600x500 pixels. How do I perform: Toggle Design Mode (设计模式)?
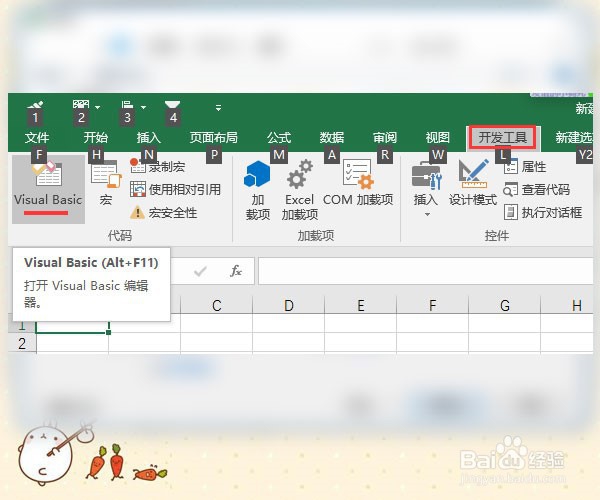tap(473, 184)
